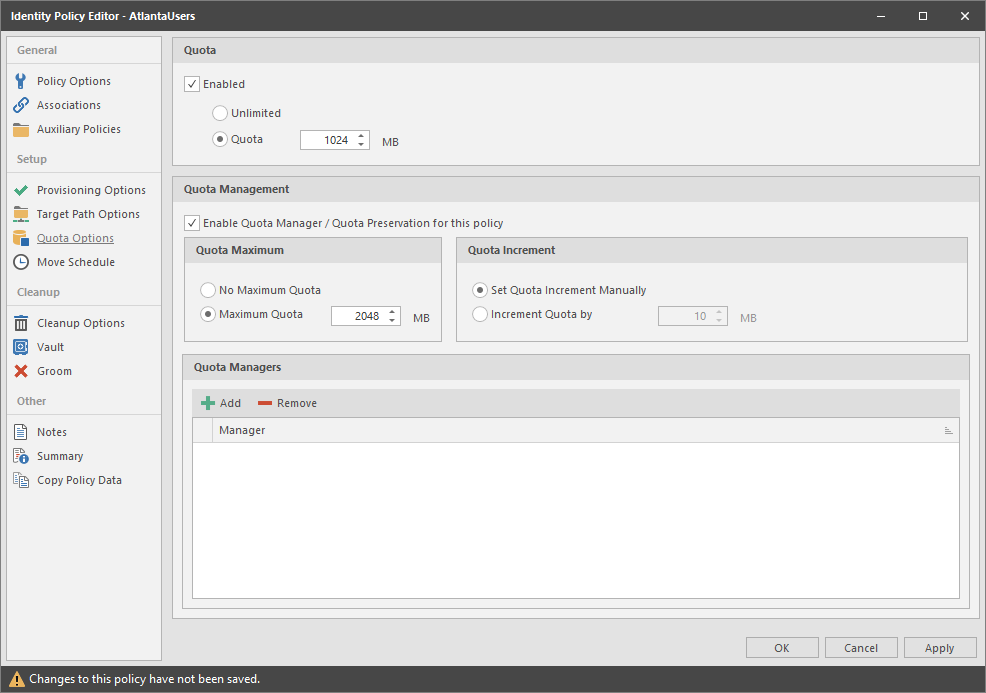
Task: Open Copy Policy Data
Action: (x=77, y=479)
